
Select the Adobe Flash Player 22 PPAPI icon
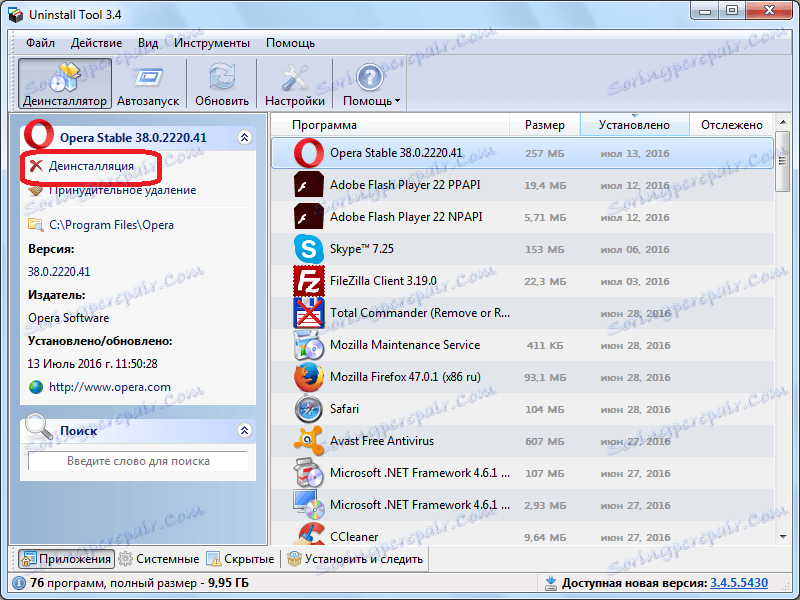(309, 185)
